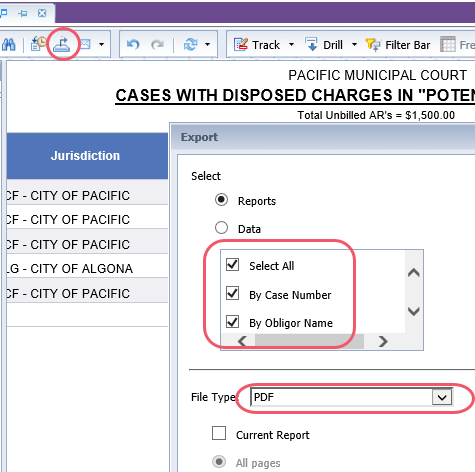Click the panel restore window icon
Image resolution: width=475 pixels, height=472 pixels.
click(x=4, y=13)
